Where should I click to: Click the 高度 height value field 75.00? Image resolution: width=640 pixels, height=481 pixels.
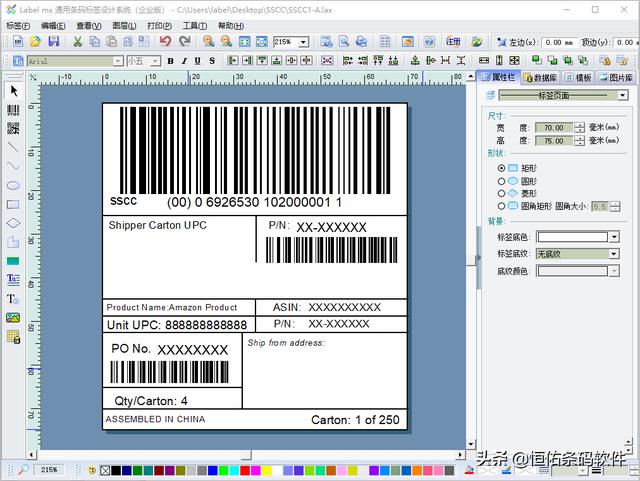coord(553,141)
